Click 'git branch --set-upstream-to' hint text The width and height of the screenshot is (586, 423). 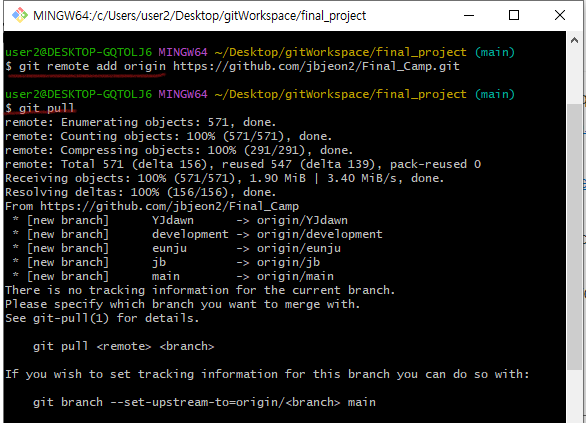pyautogui.click(x=204, y=402)
